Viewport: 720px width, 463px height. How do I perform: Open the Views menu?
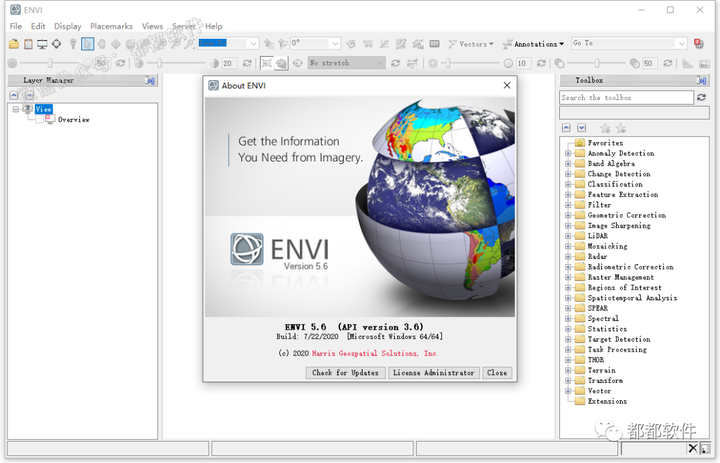(x=152, y=26)
